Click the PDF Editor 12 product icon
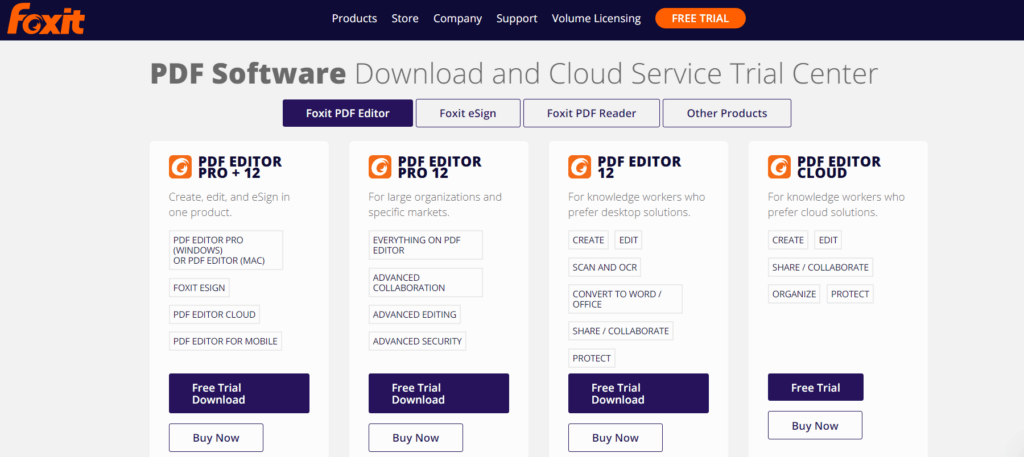This screenshot has width=1024, height=457. point(580,167)
